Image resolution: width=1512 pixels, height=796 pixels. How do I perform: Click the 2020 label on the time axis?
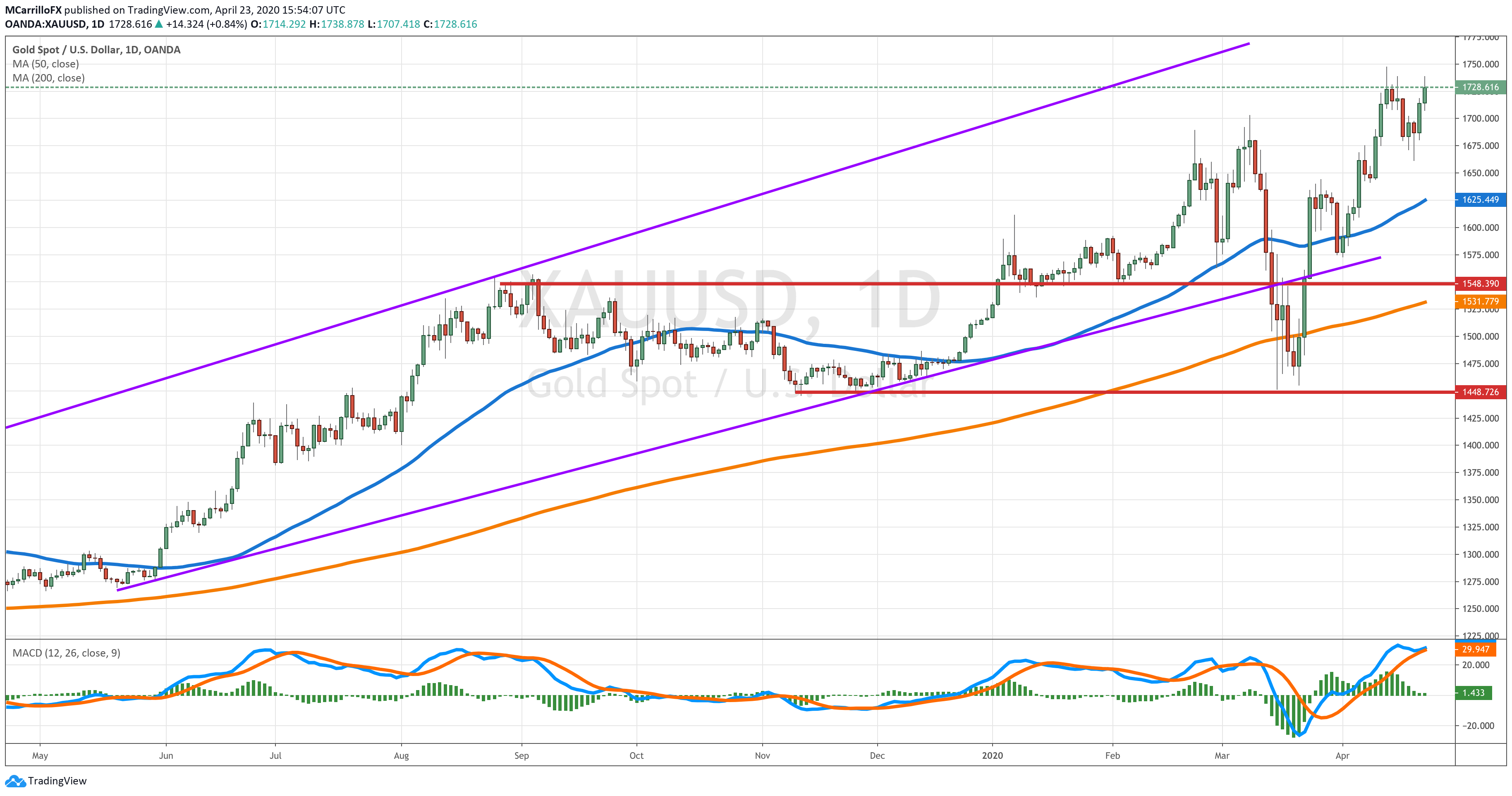993,755
